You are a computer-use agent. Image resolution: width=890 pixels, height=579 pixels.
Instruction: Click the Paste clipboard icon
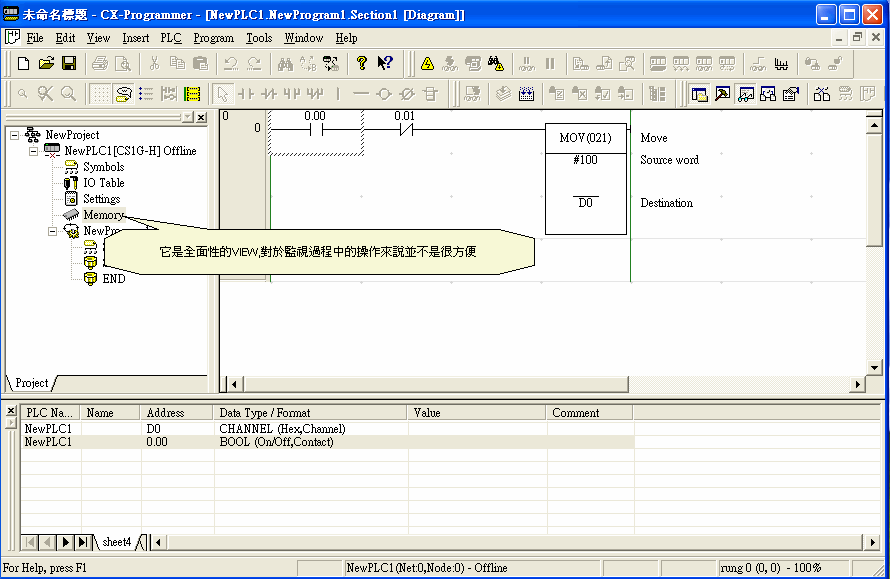point(200,63)
